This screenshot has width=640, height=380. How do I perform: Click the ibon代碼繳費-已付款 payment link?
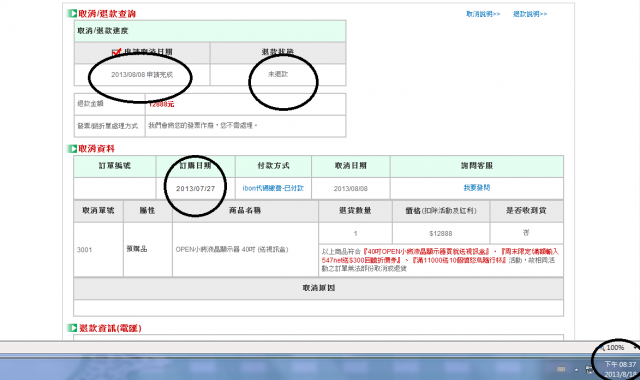click(x=273, y=188)
